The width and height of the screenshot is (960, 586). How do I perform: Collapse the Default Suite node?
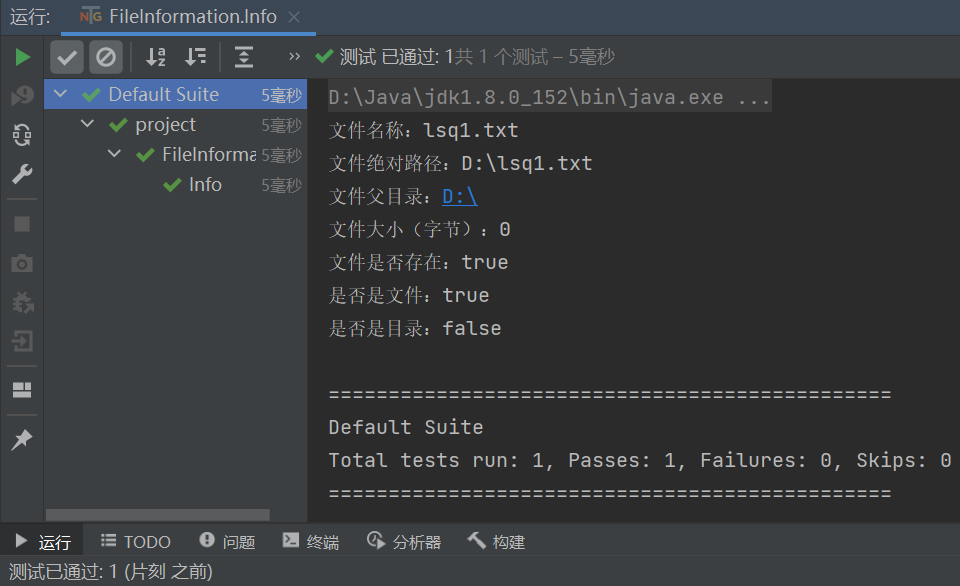click(x=62, y=94)
